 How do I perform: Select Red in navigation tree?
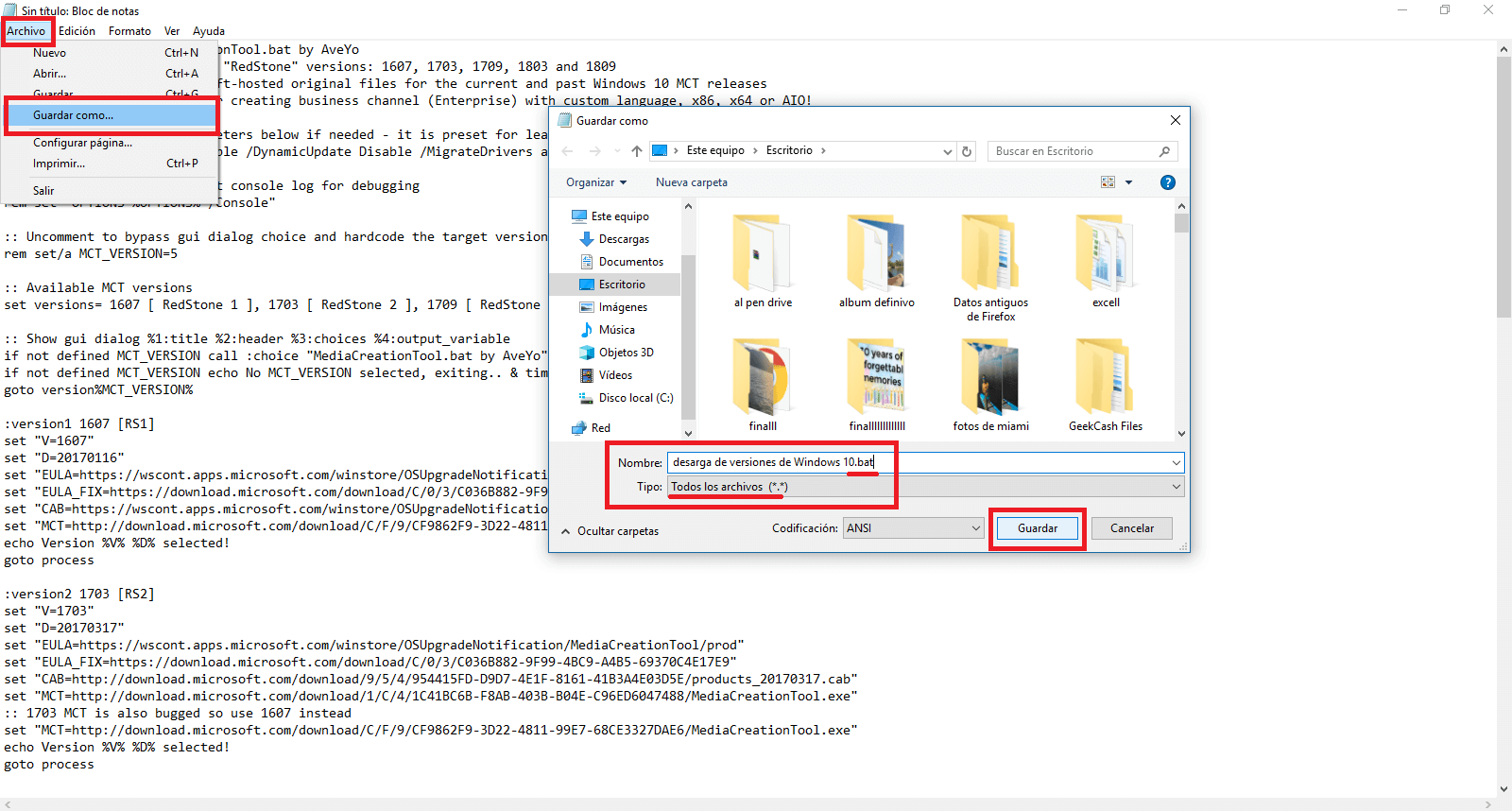point(591,428)
